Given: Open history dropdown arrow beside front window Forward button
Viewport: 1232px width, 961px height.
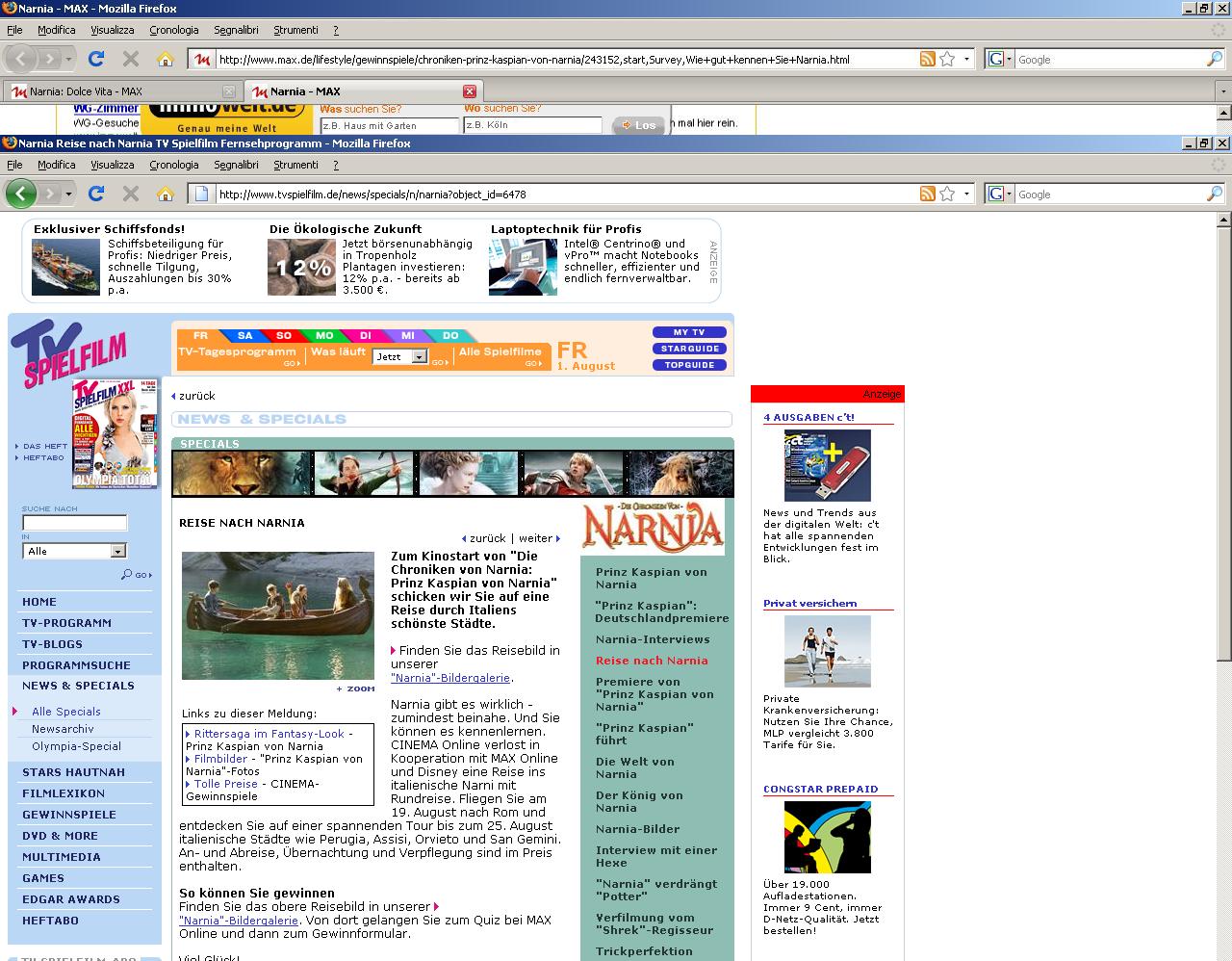Looking at the screenshot, I should coord(68,194).
